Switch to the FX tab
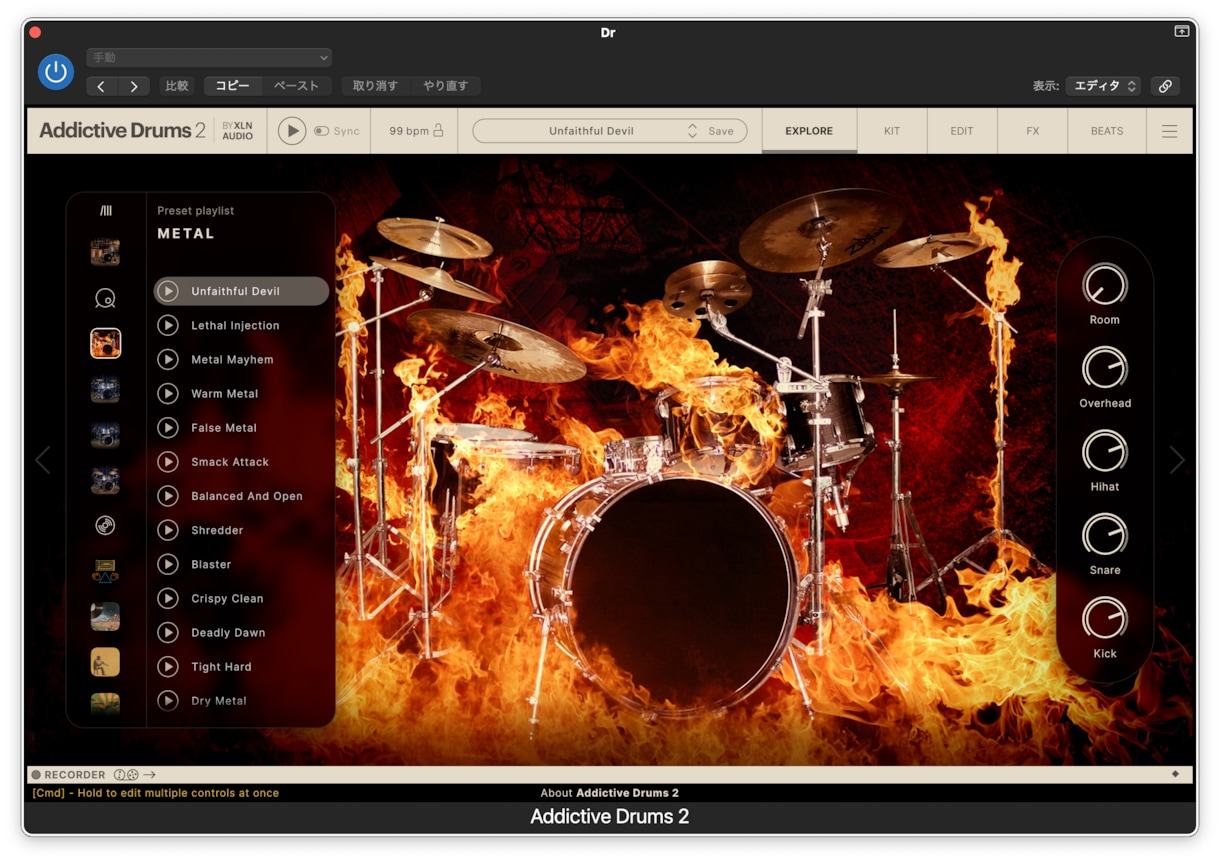 [1033, 131]
